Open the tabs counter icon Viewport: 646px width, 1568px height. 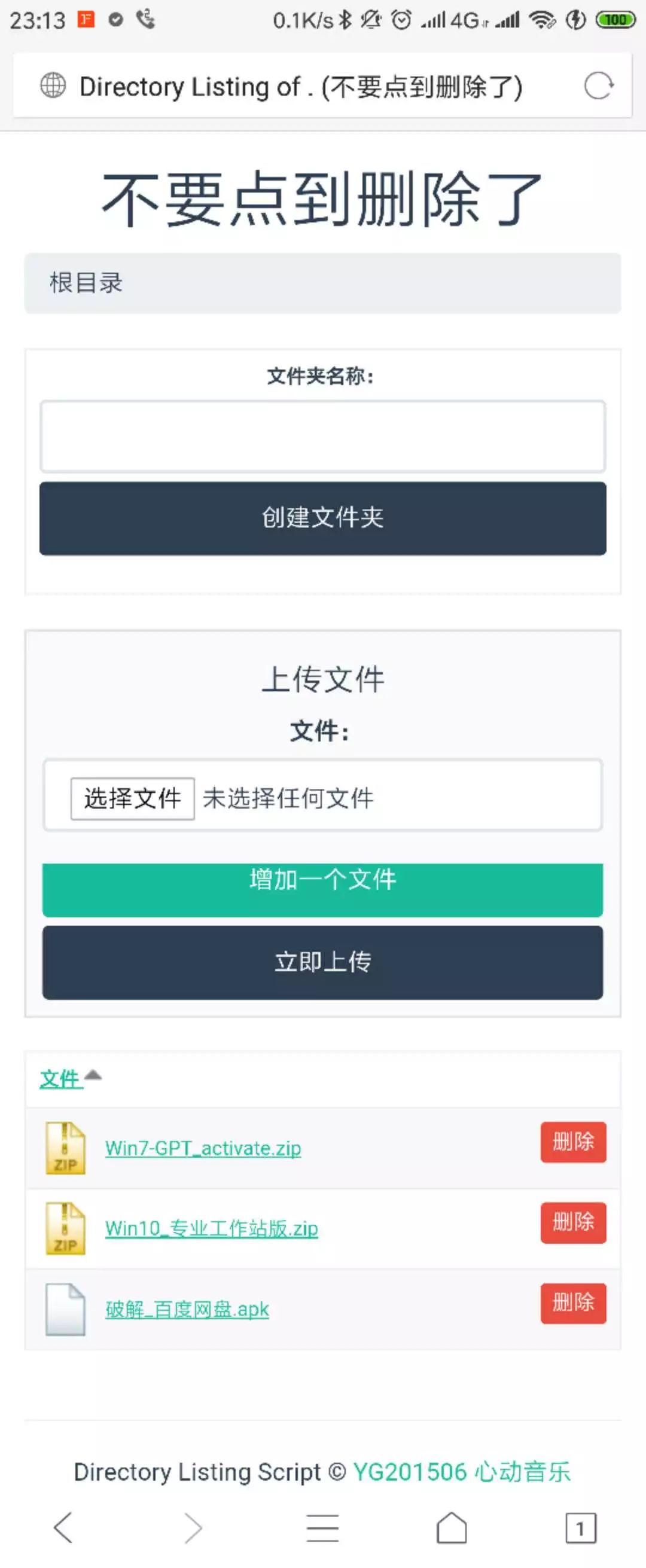pos(581,1528)
